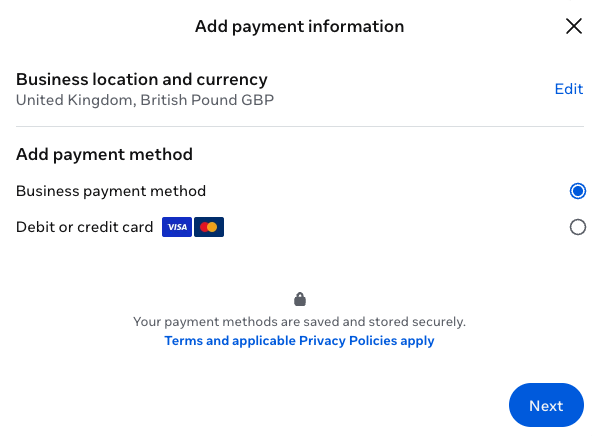Click the stored securely notice text
Viewport: 599px width, 447px height.
tap(299, 322)
